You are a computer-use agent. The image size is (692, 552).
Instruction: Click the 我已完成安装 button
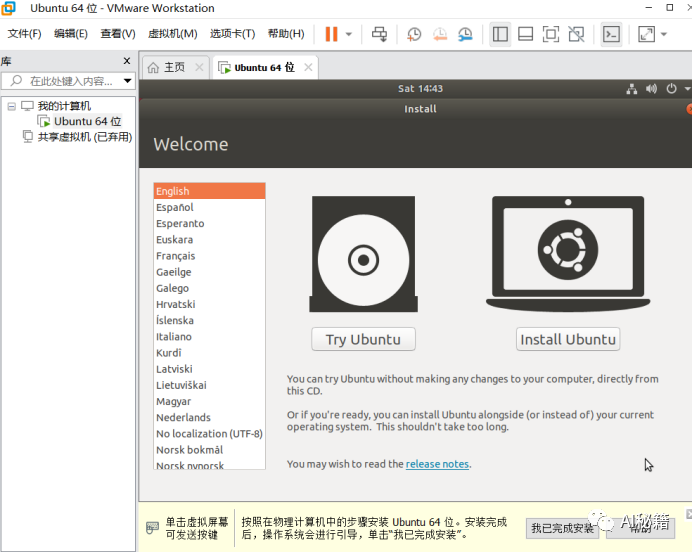[x=562, y=528]
